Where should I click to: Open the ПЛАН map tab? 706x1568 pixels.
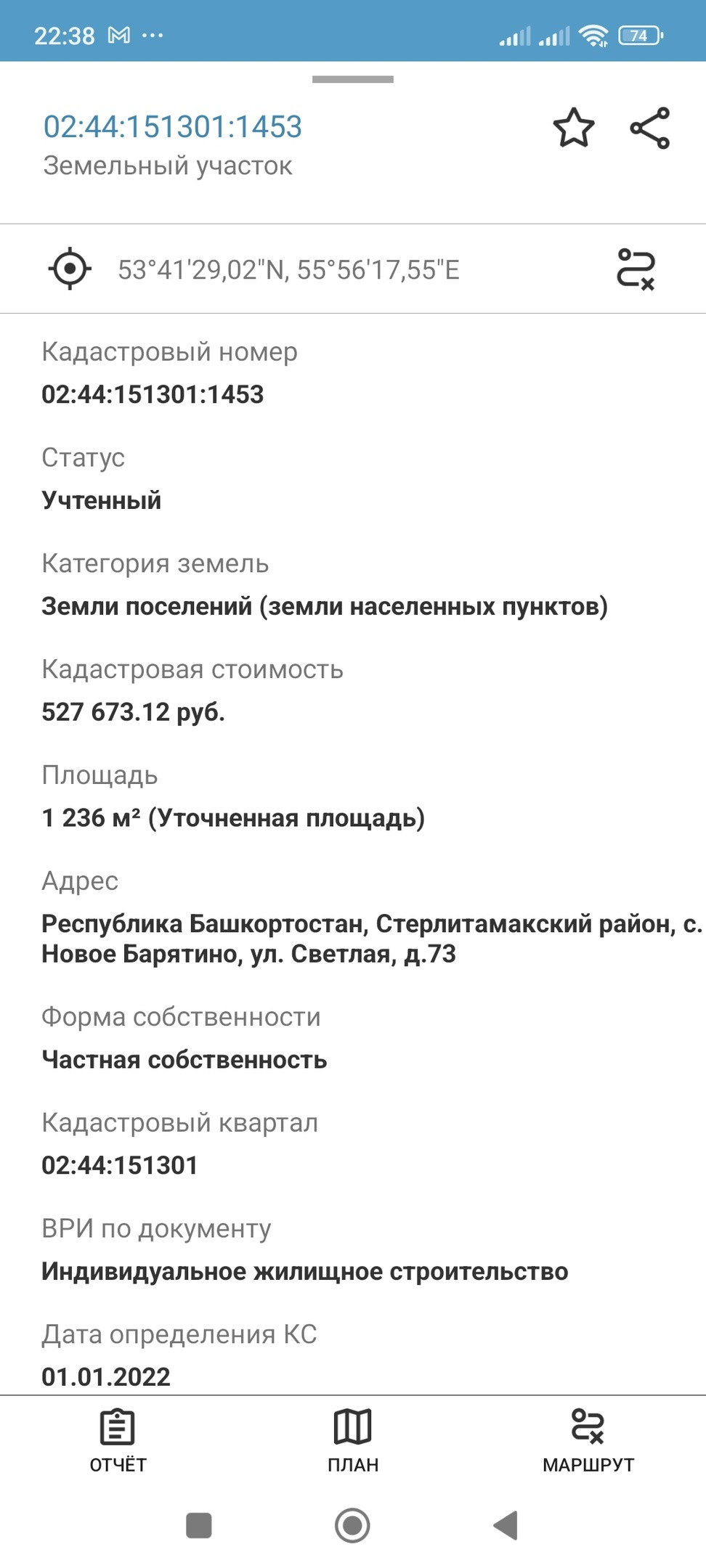pos(353,1441)
